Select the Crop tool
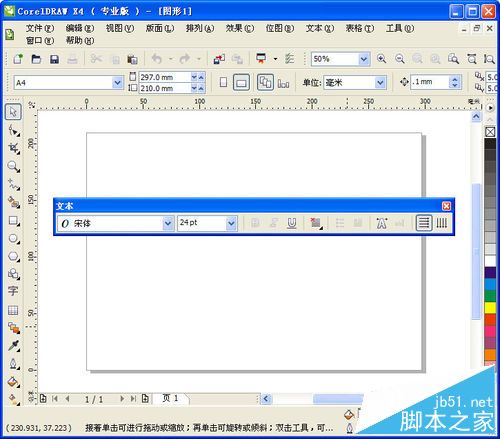This screenshot has width=500, height=439. (13, 148)
